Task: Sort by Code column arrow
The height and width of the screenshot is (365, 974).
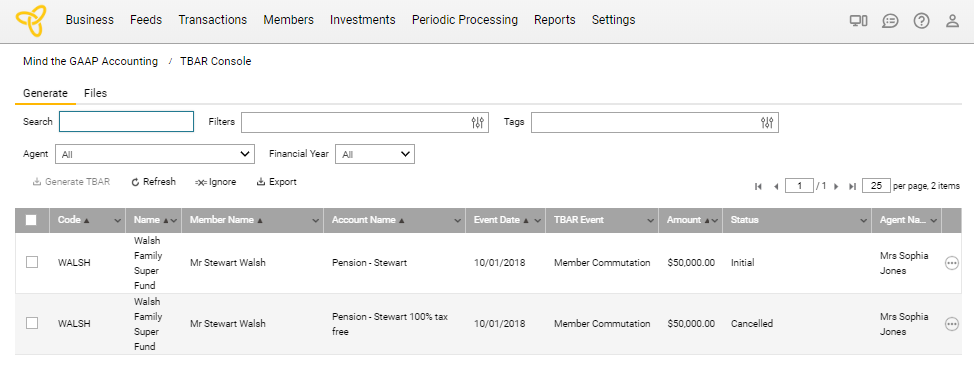Action: tap(86, 220)
